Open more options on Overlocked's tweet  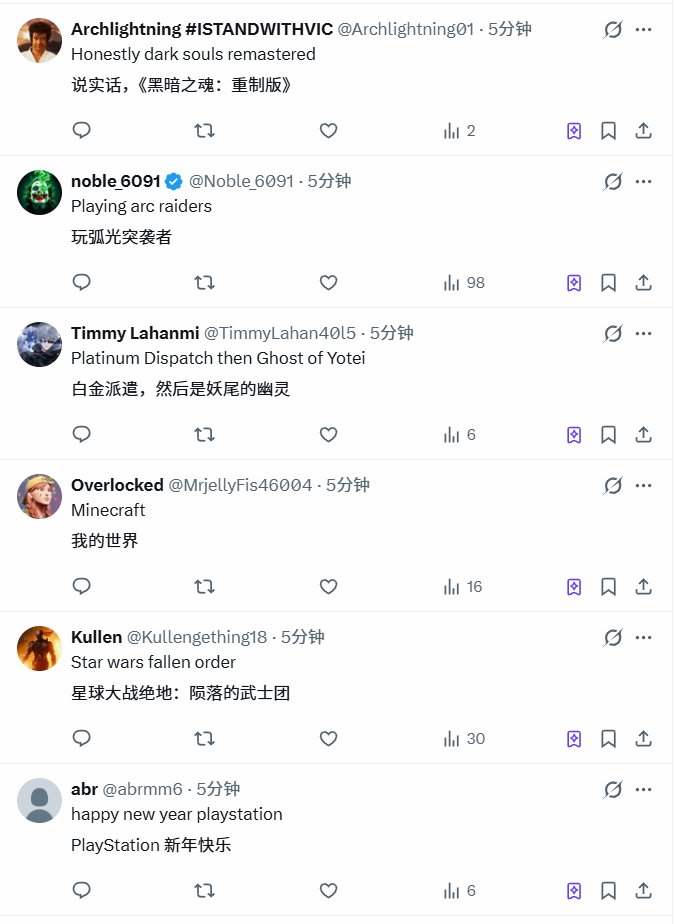coord(643,485)
